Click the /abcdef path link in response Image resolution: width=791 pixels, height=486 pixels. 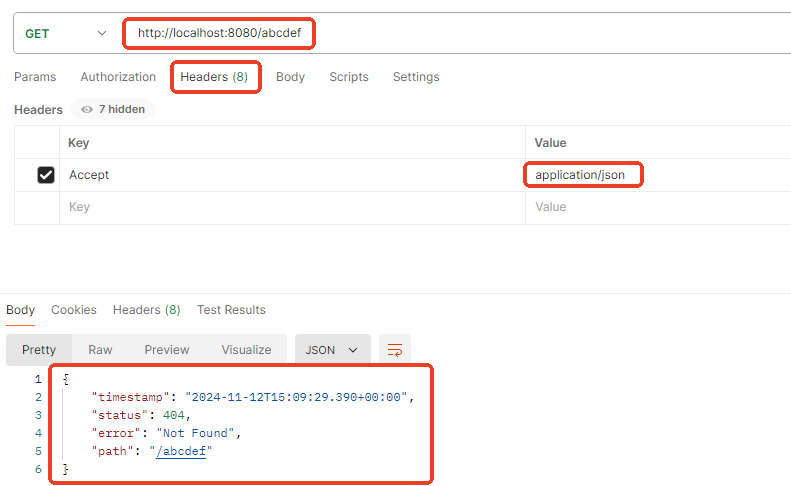click(181, 451)
